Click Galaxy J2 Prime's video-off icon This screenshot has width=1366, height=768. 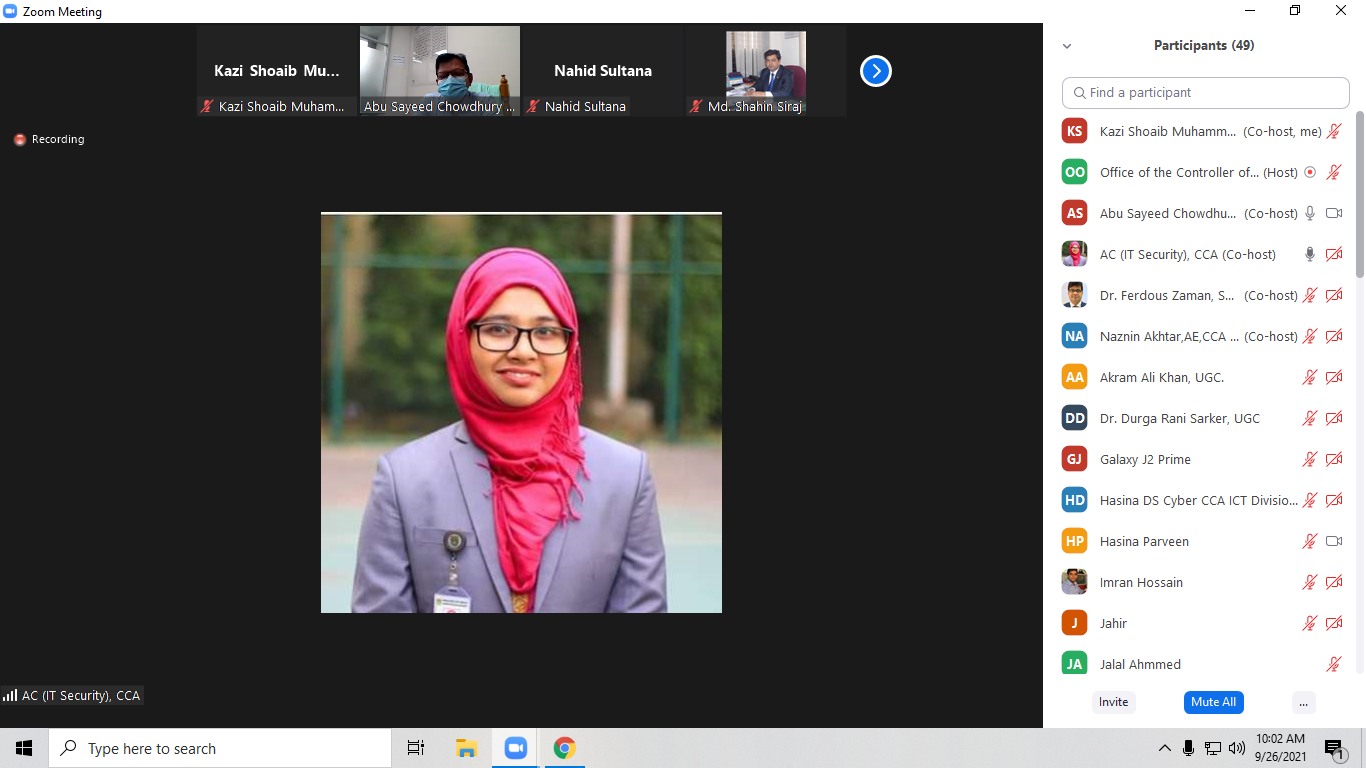(1333, 459)
